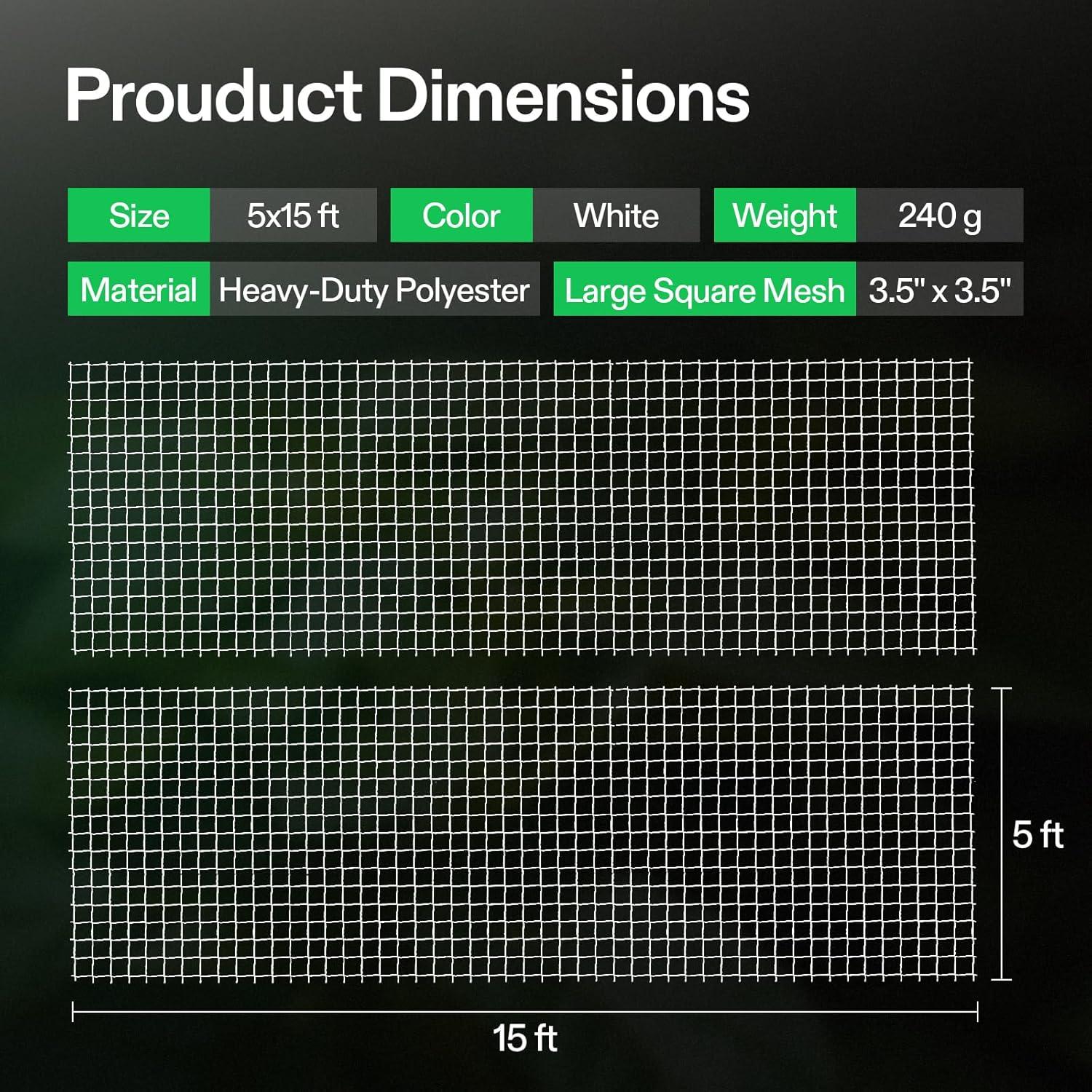Click the 240 g weight value
The width and height of the screenshot is (1092, 1092).
coord(939,215)
